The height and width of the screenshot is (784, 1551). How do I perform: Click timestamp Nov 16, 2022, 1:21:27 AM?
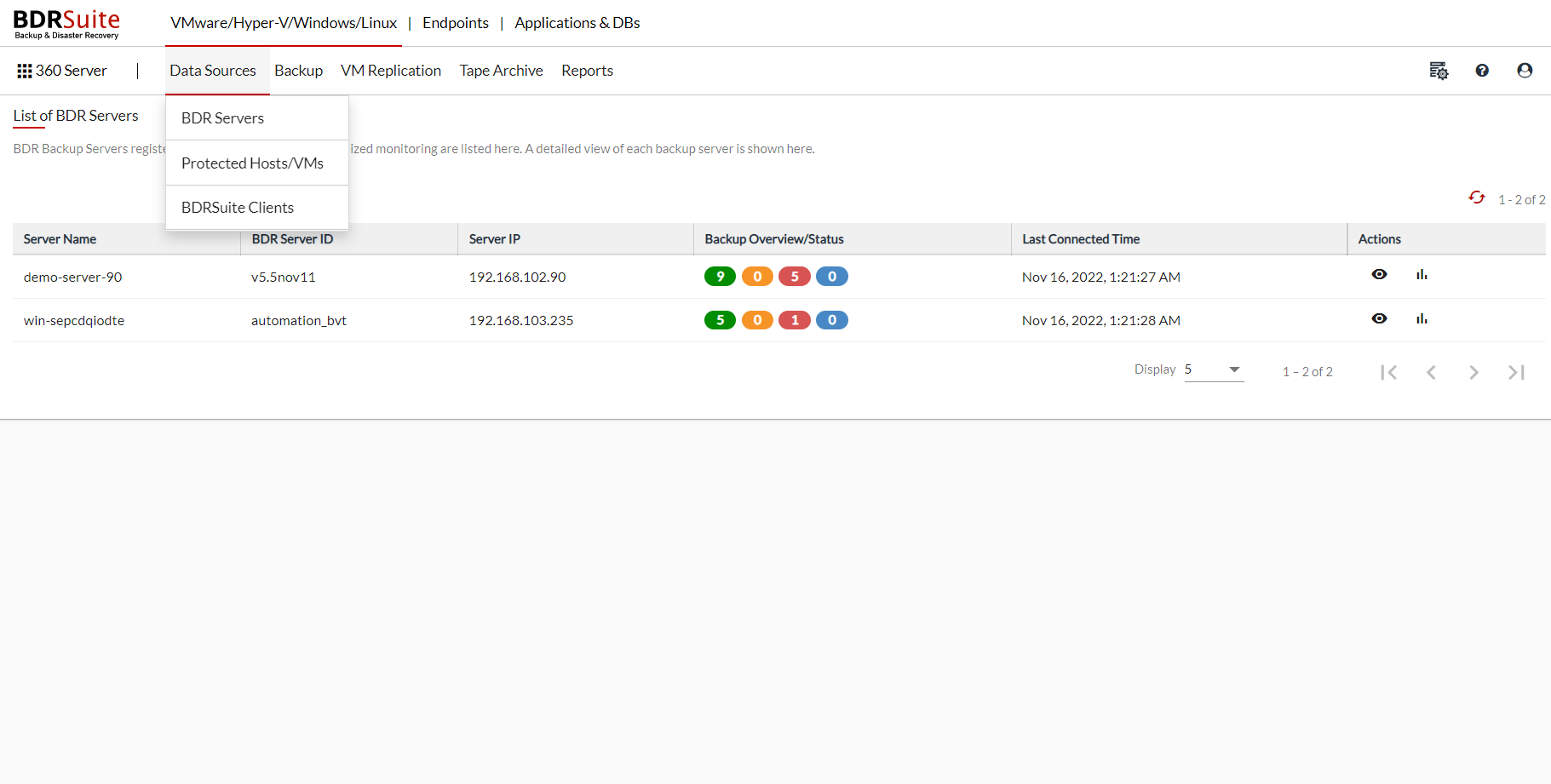(1101, 278)
